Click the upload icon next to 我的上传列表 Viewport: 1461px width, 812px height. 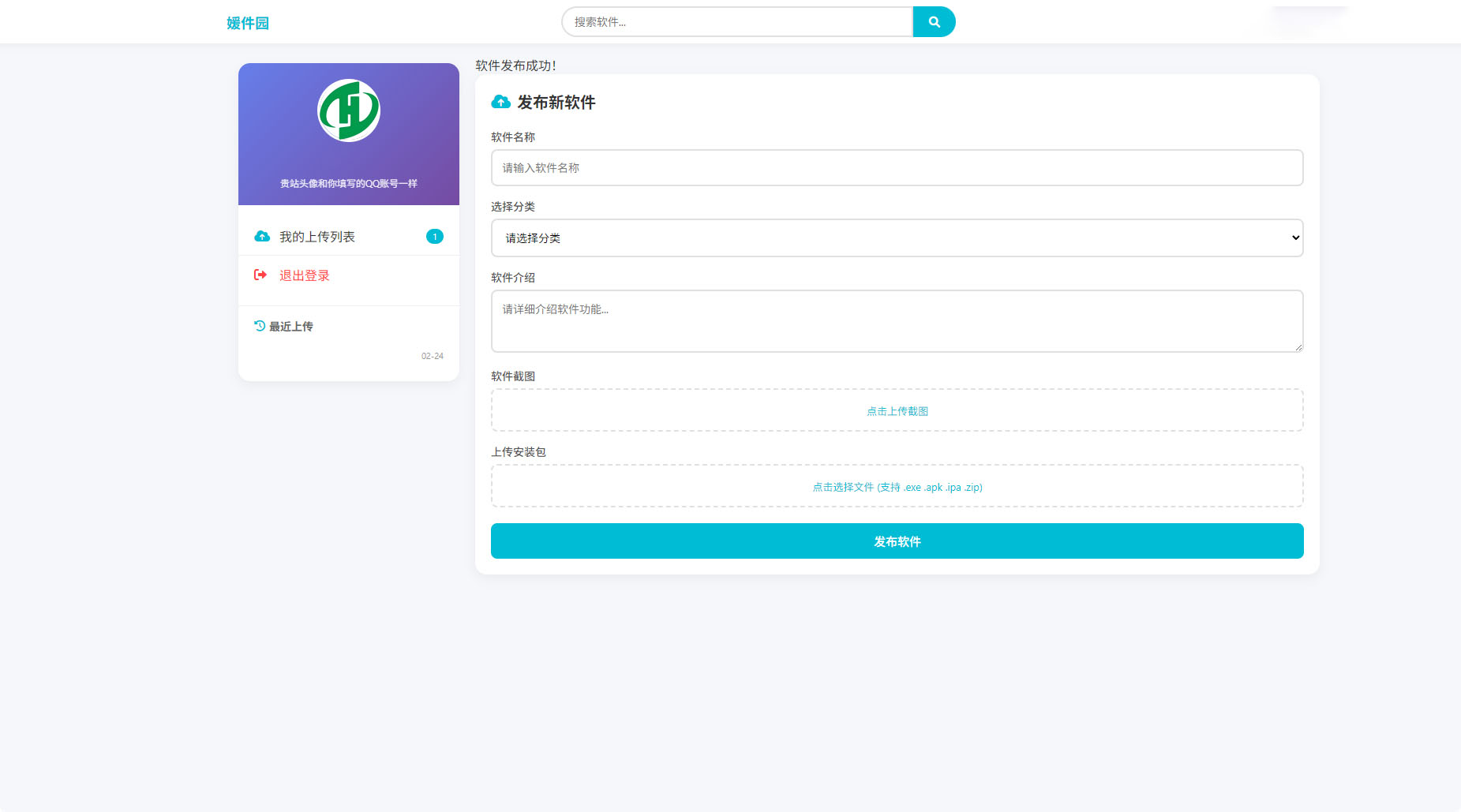tap(261, 236)
